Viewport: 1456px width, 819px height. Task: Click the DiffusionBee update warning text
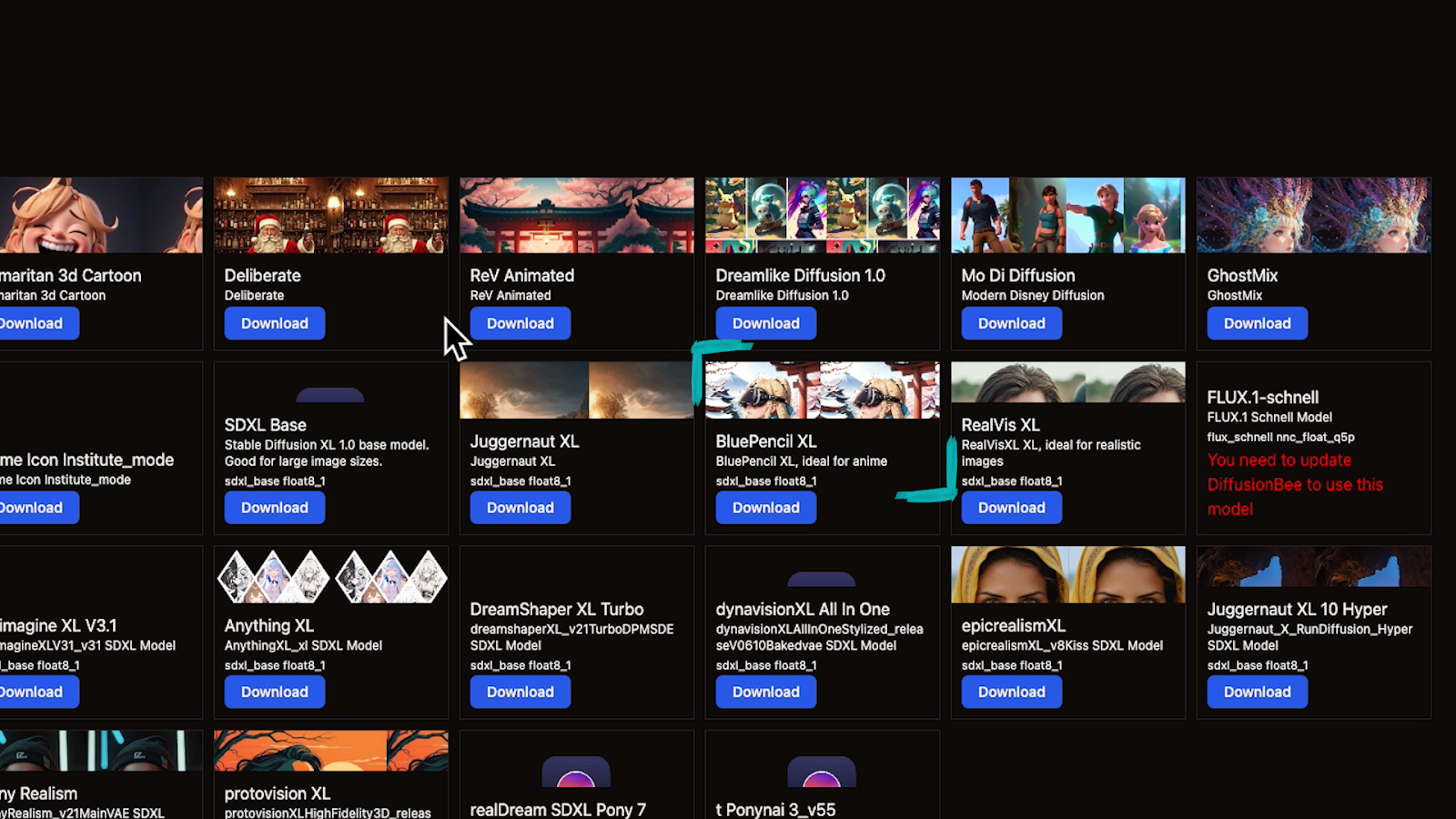point(1295,485)
